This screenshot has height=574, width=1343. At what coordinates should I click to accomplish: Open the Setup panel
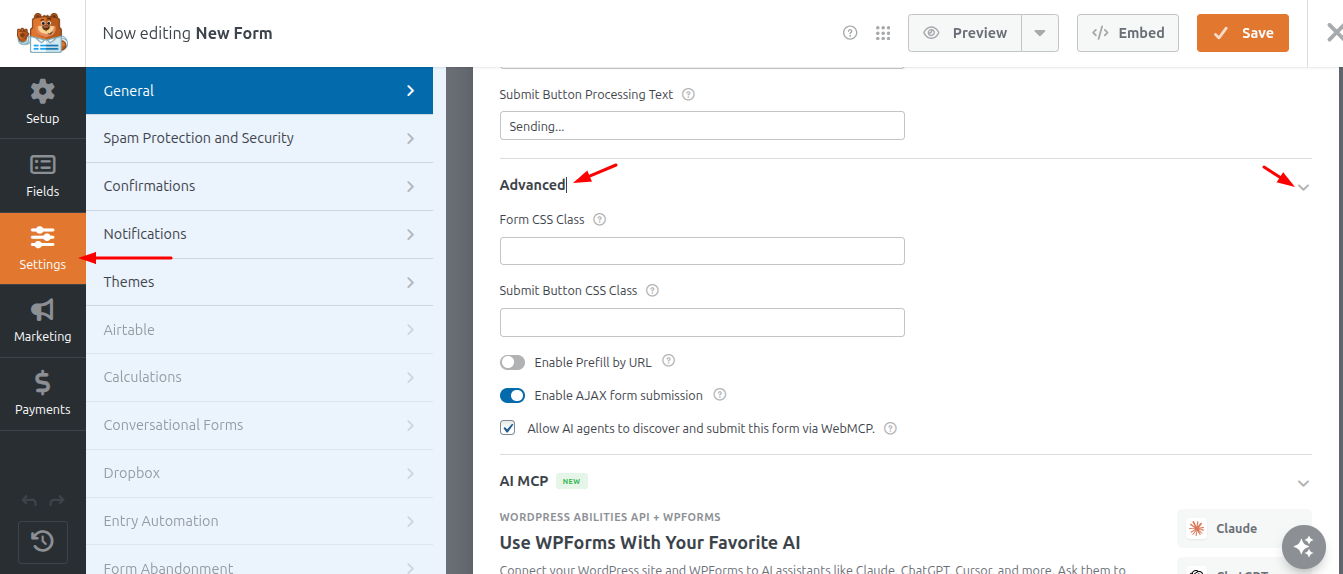tap(43, 103)
